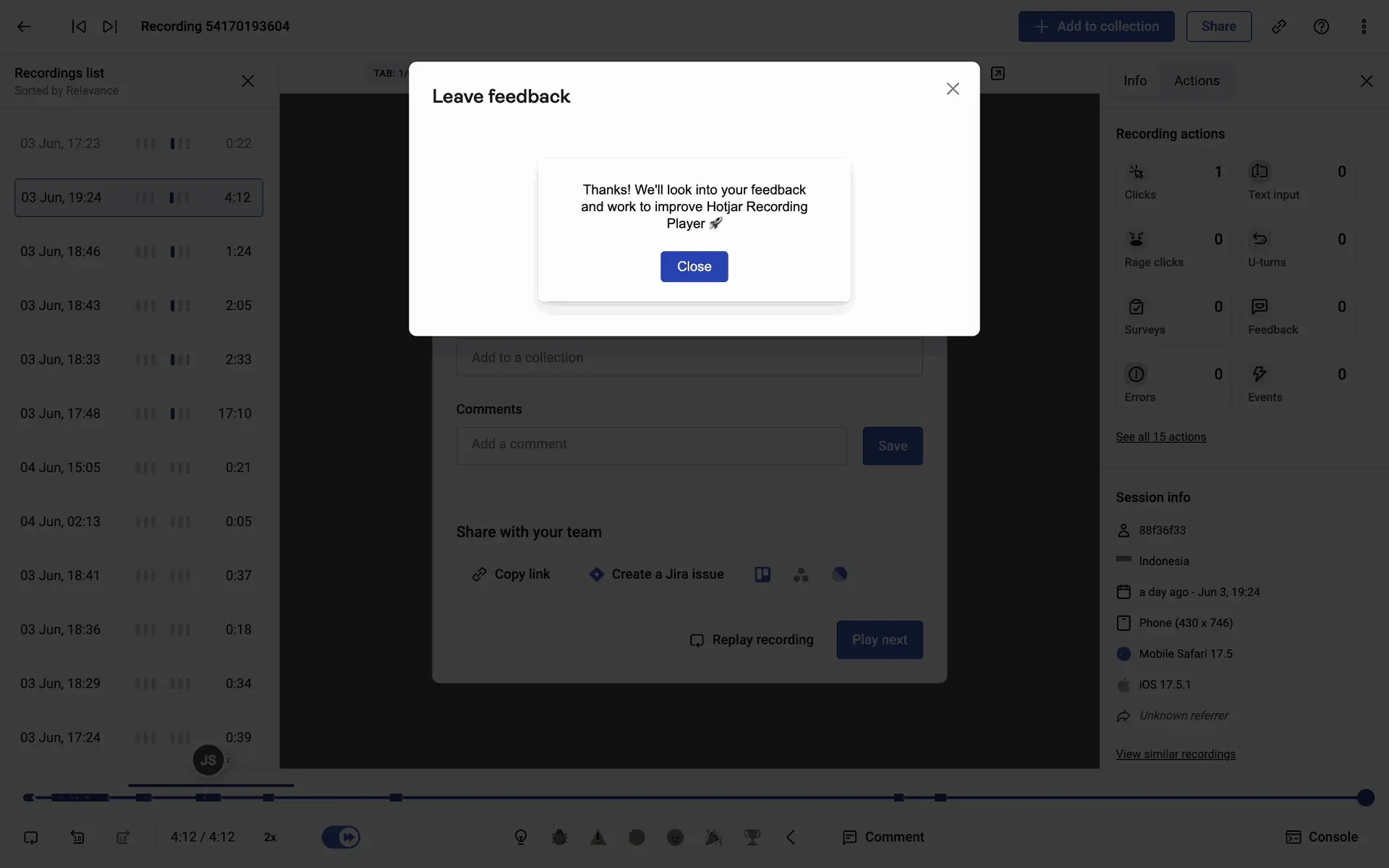Switch to the Actions tab

(1197, 81)
